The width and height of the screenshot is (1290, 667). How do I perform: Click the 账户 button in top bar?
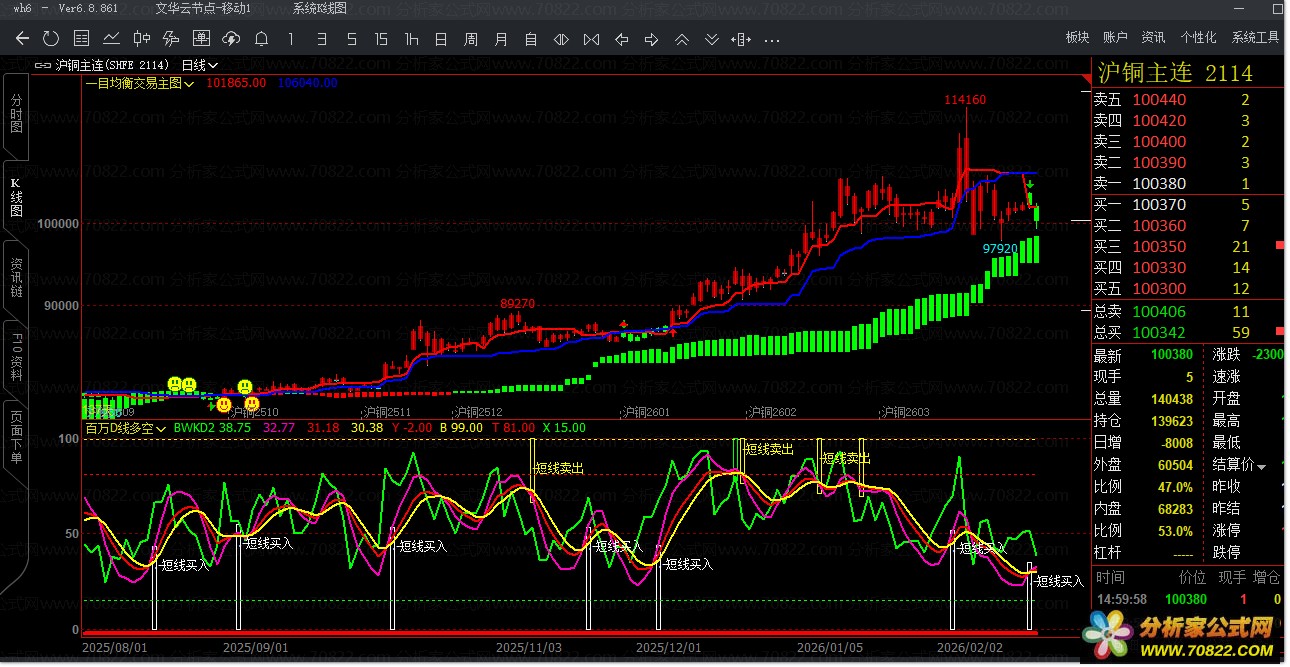(x=1115, y=38)
